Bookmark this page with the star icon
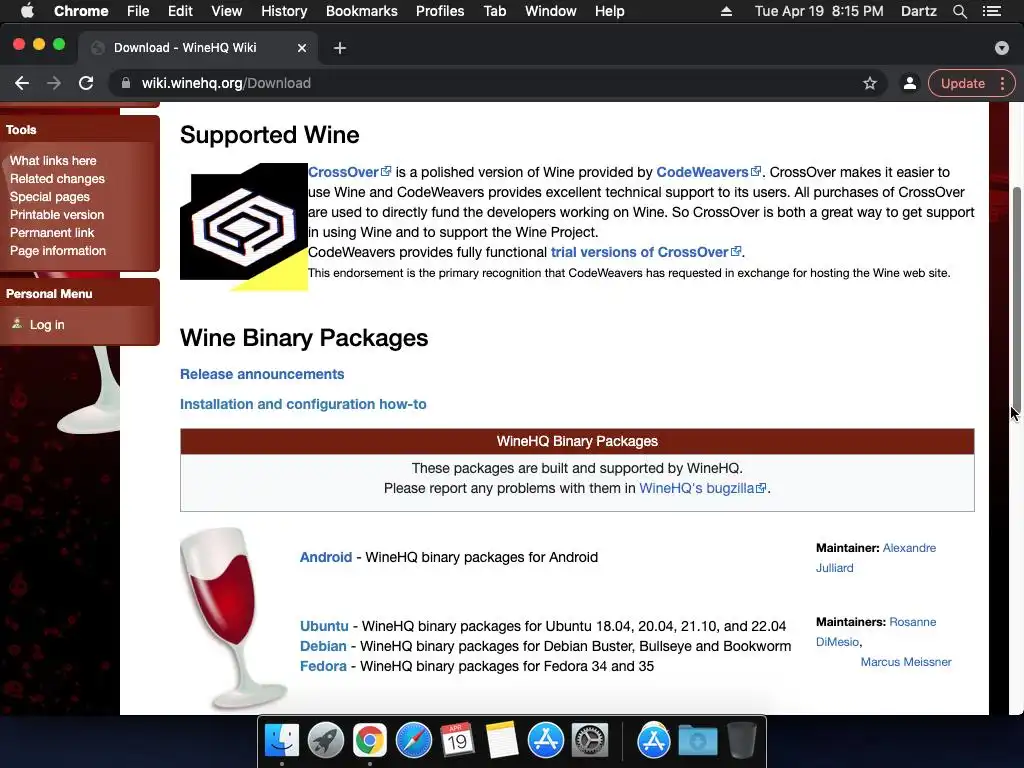1024x768 pixels. pyautogui.click(x=869, y=83)
